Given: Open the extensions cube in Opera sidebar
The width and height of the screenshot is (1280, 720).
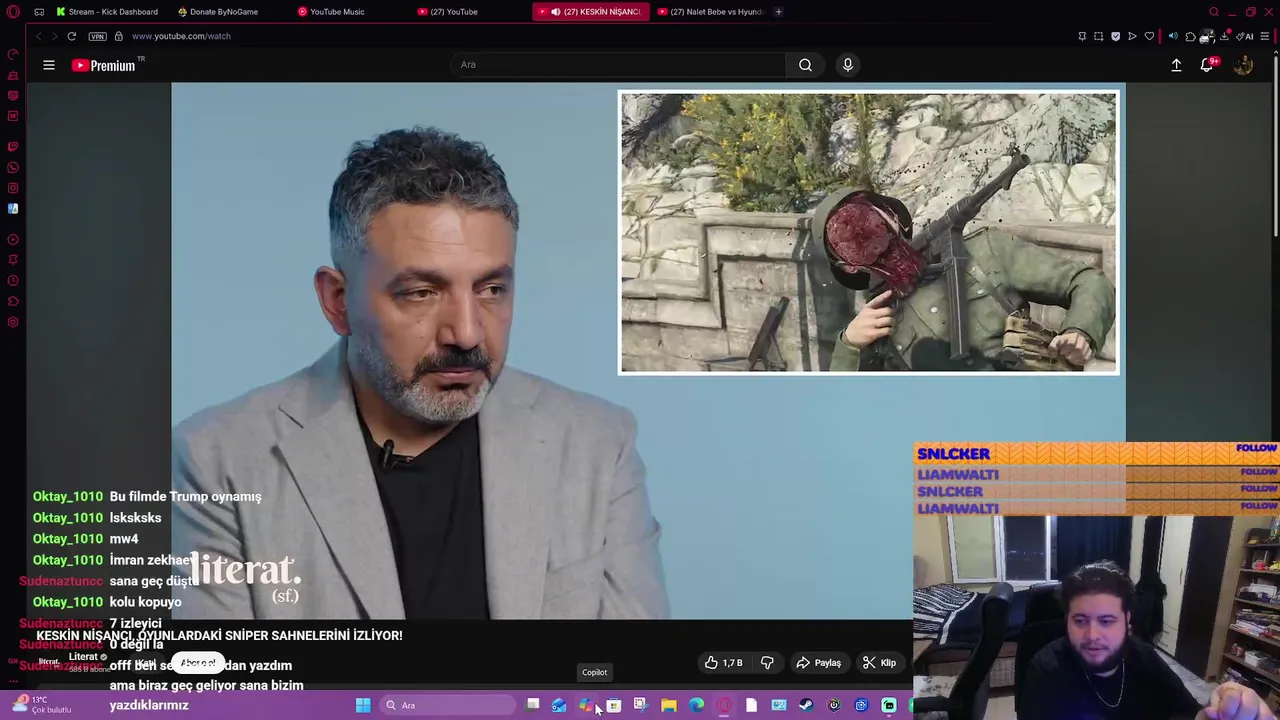Looking at the screenshot, I should click(x=13, y=302).
